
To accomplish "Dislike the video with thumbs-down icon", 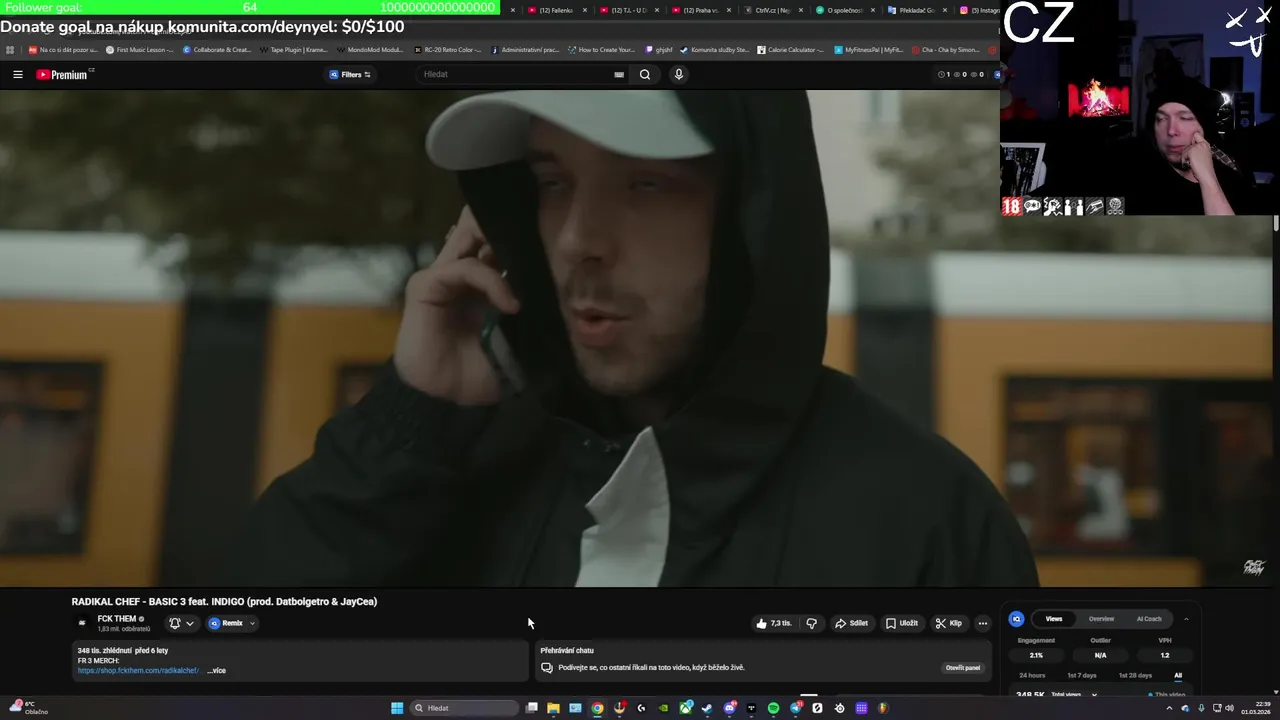I will pos(811,623).
